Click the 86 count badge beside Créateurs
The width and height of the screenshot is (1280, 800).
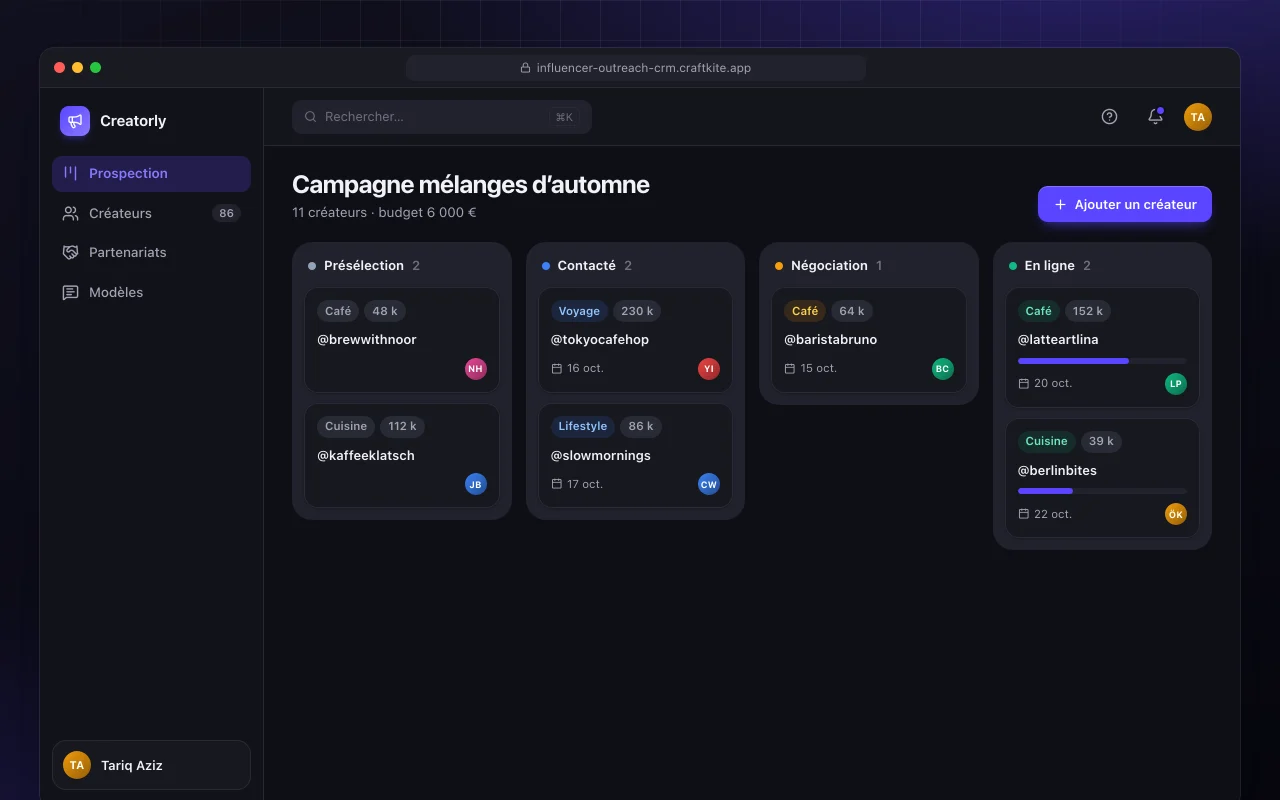[227, 213]
